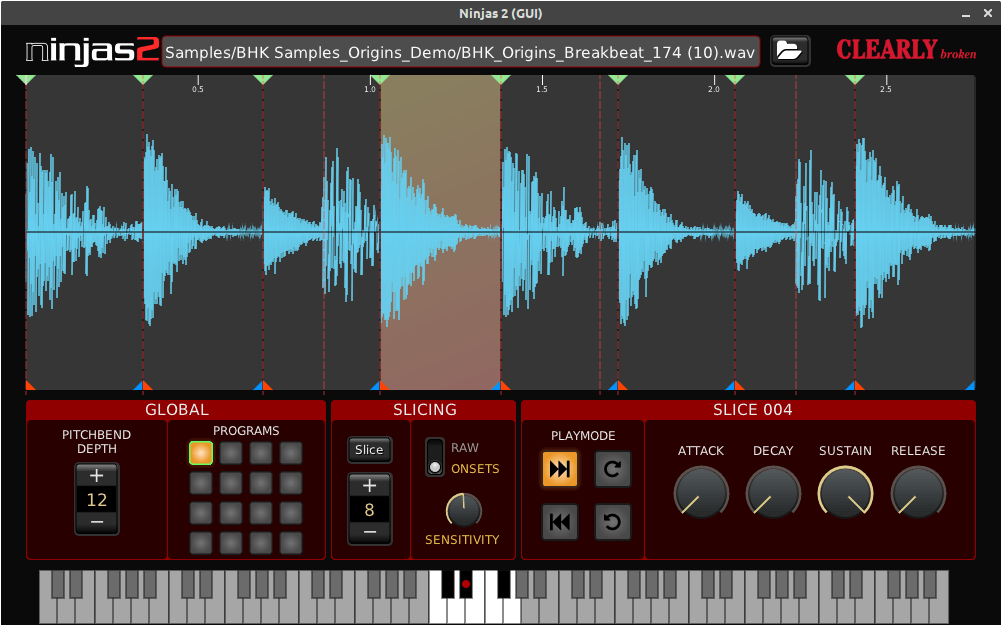Turn the Attack envelope knob
Image resolution: width=1002 pixels, height=626 pixels.
pyautogui.click(x=700, y=494)
